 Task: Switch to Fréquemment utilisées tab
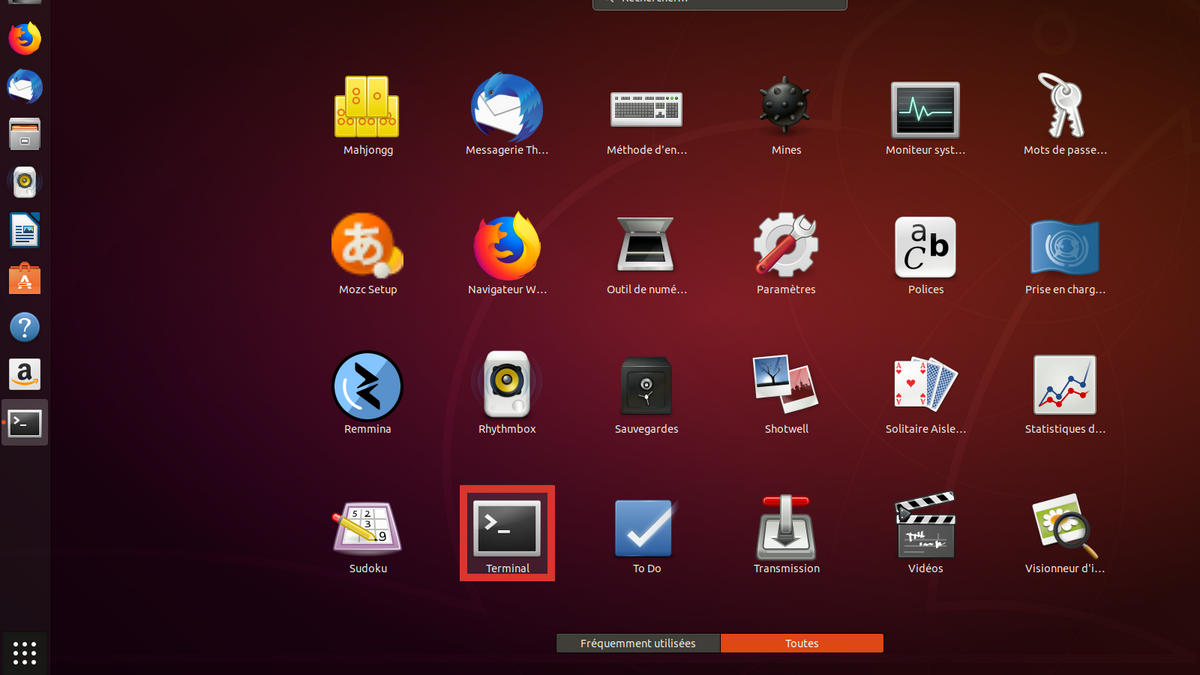[x=638, y=643]
